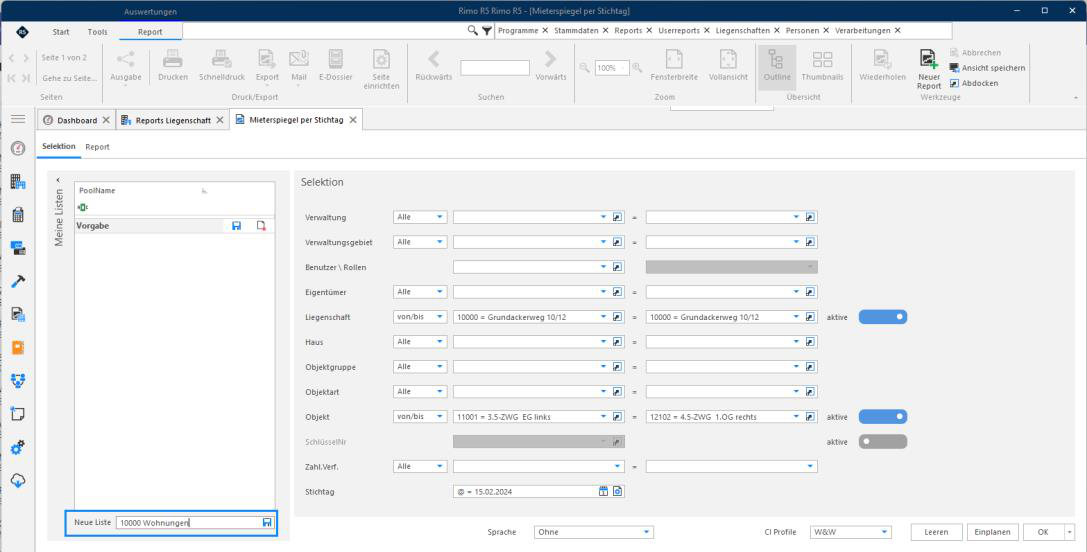
Task: Click the Mail envelope icon
Action: point(299,59)
